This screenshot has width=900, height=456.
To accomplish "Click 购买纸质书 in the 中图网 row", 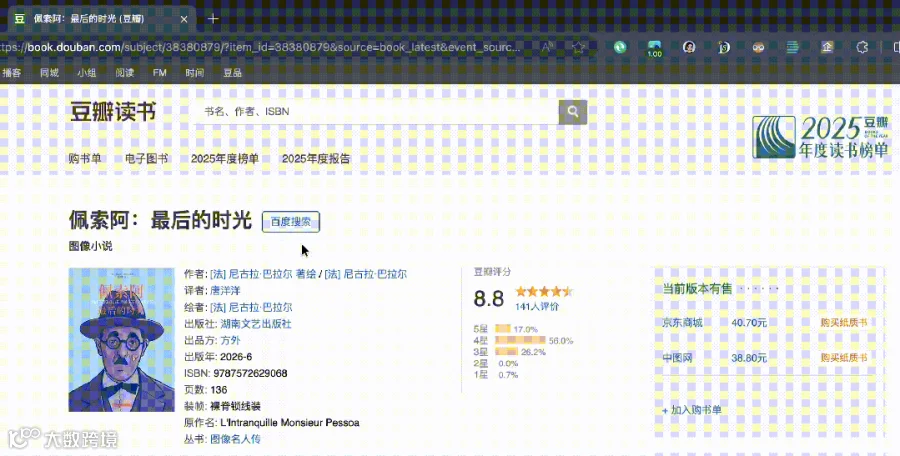I will [844, 358].
